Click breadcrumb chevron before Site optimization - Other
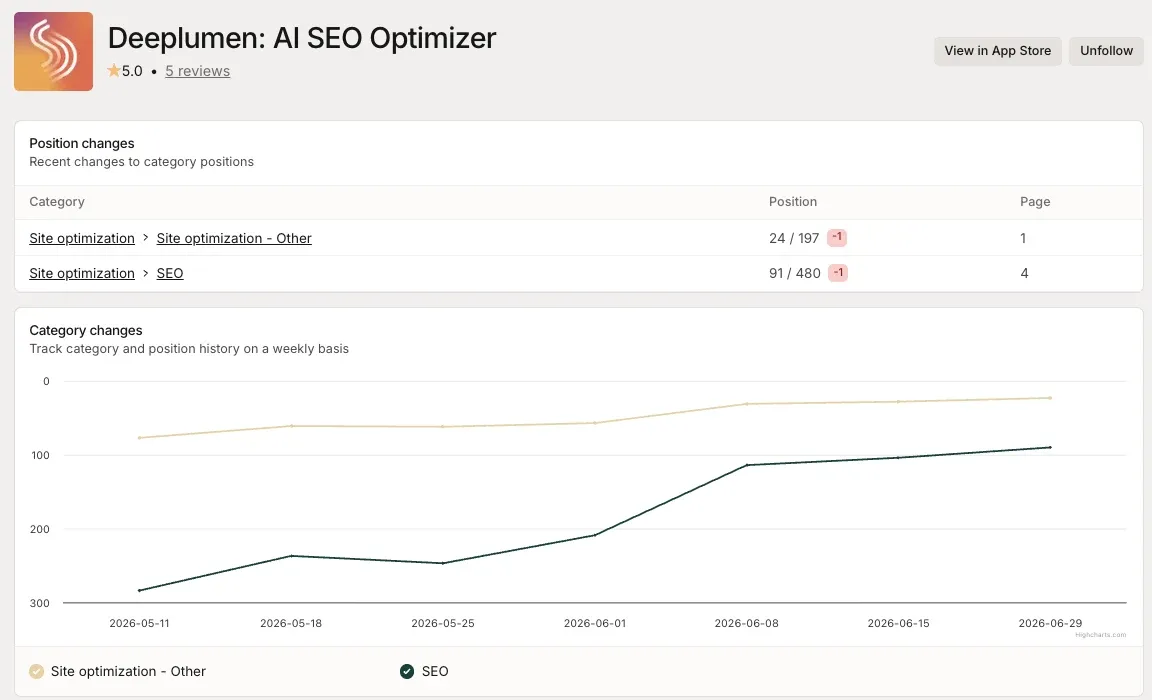Viewport: 1152px width, 700px height. (145, 237)
